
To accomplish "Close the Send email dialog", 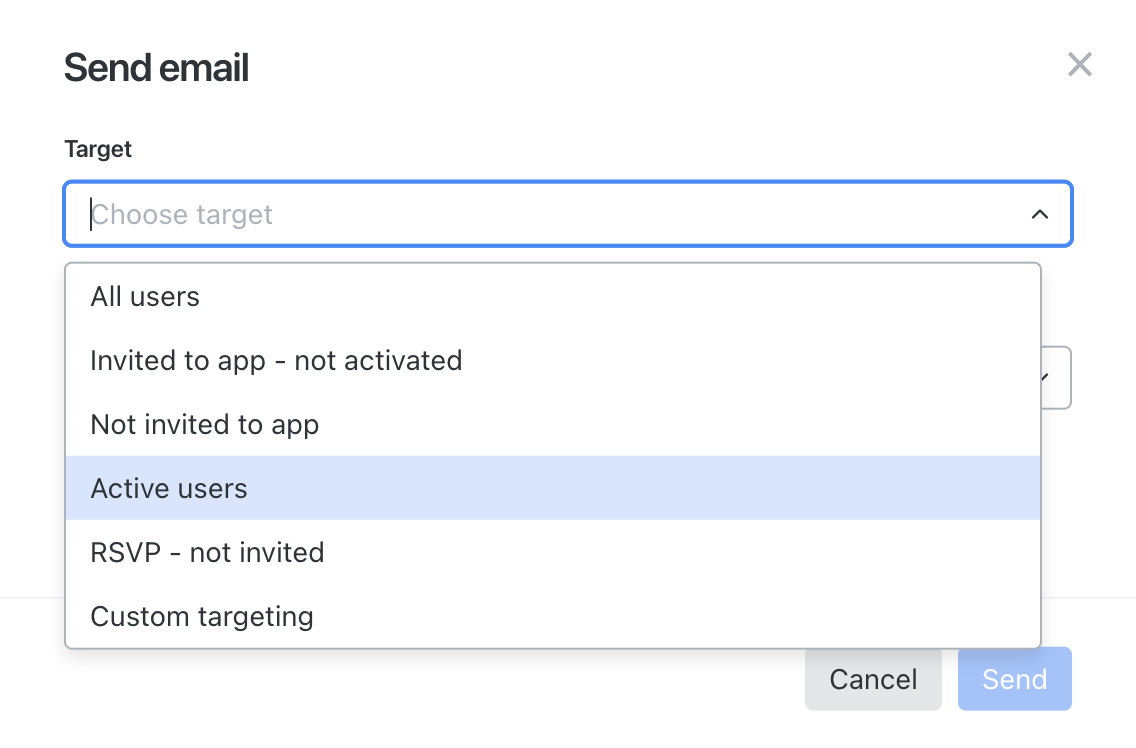I will 1079,65.
